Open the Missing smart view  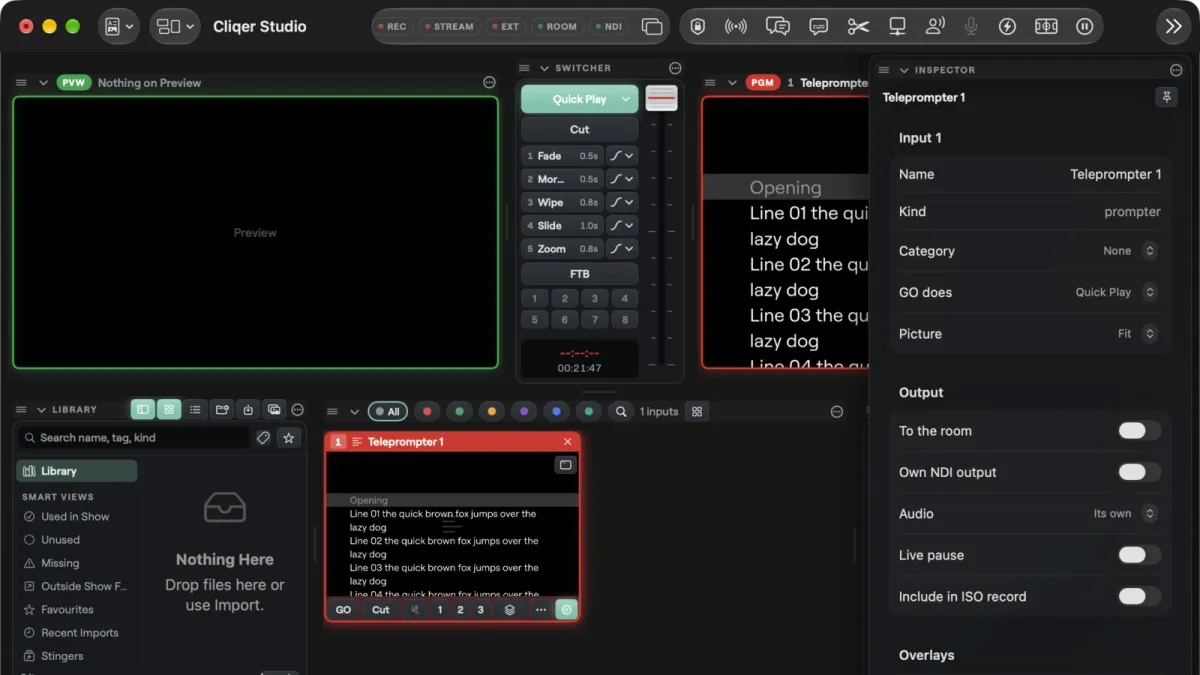[x=60, y=563]
